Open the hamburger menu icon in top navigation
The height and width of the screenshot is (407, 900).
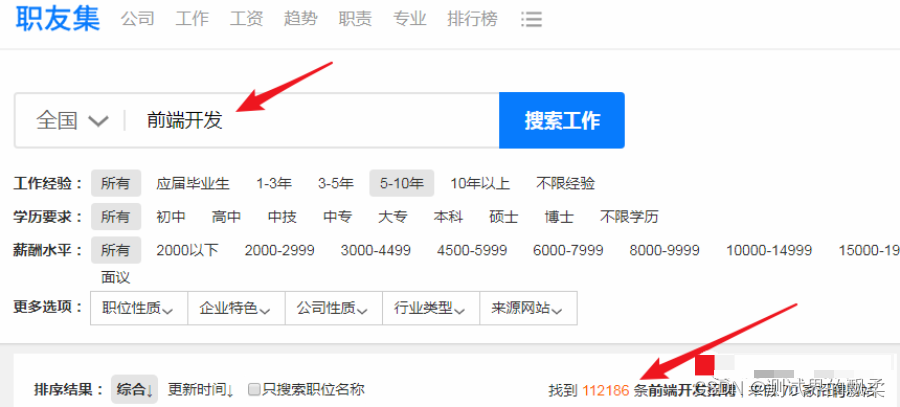pos(531,20)
